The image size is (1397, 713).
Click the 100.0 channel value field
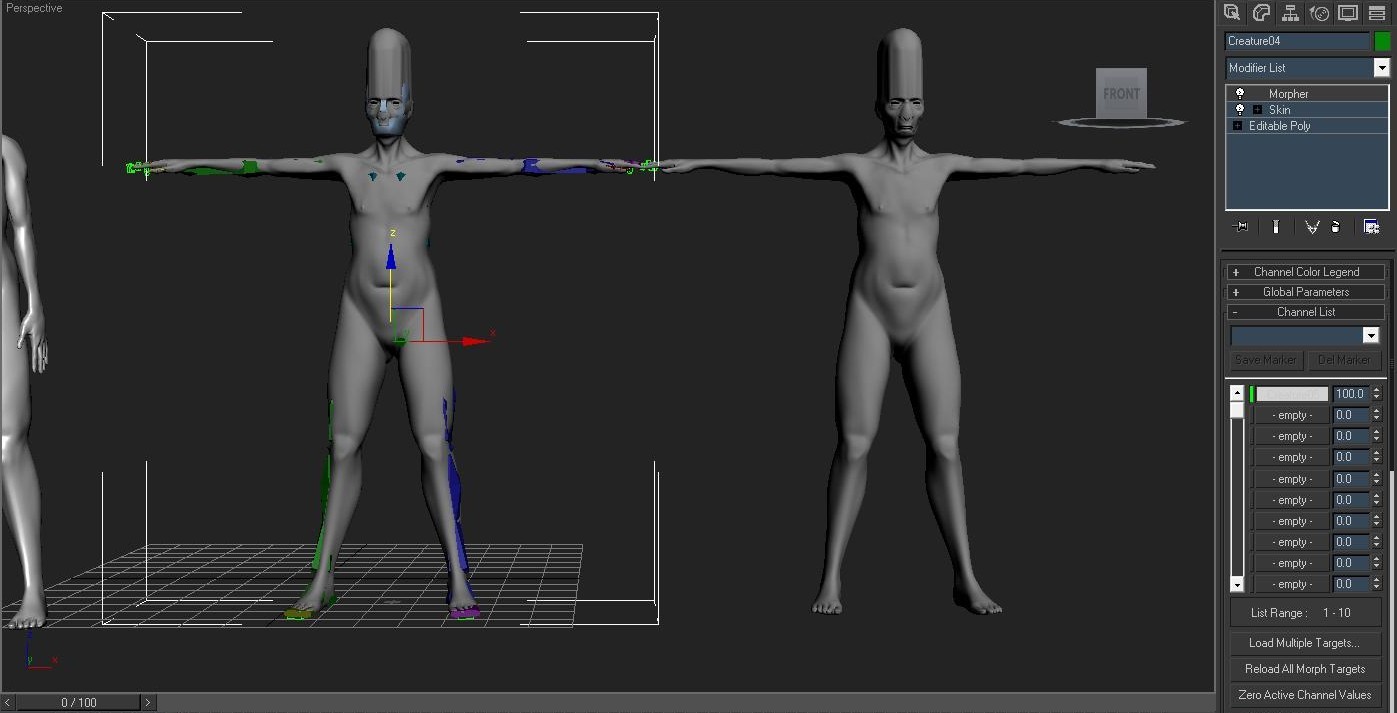pyautogui.click(x=1351, y=394)
